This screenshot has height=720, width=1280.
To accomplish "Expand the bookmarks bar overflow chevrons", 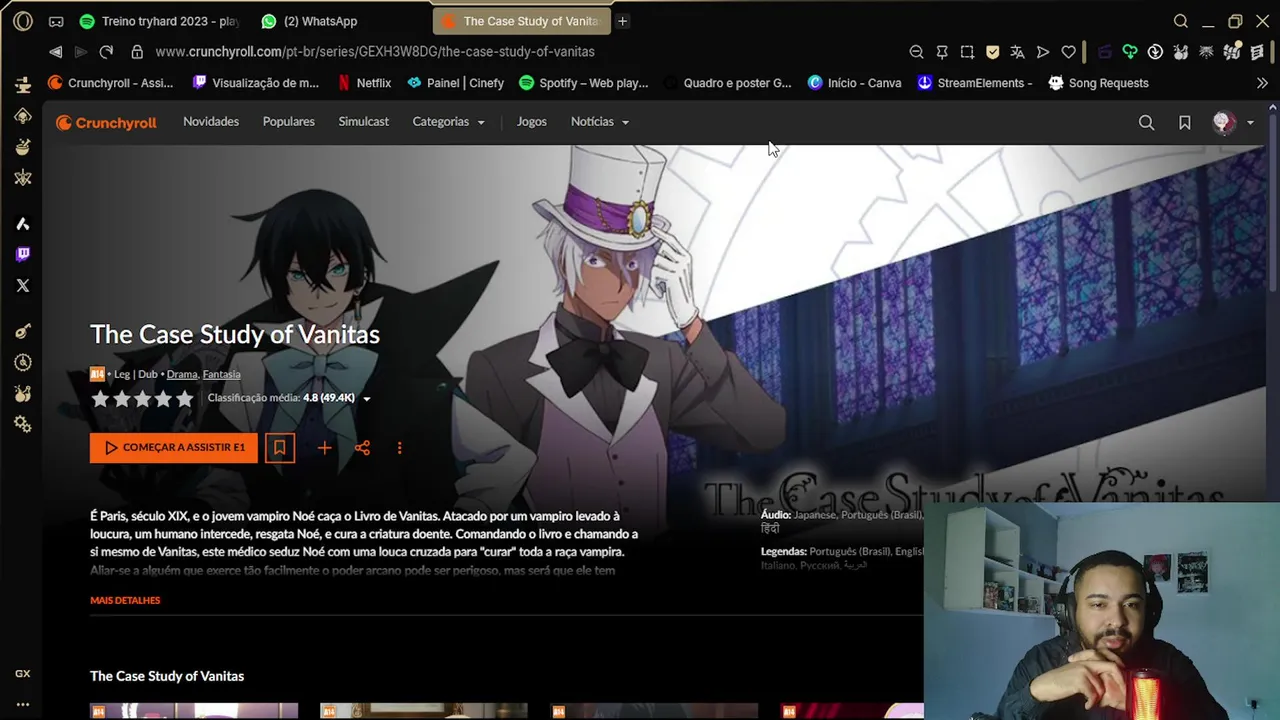I will pyautogui.click(x=1262, y=83).
